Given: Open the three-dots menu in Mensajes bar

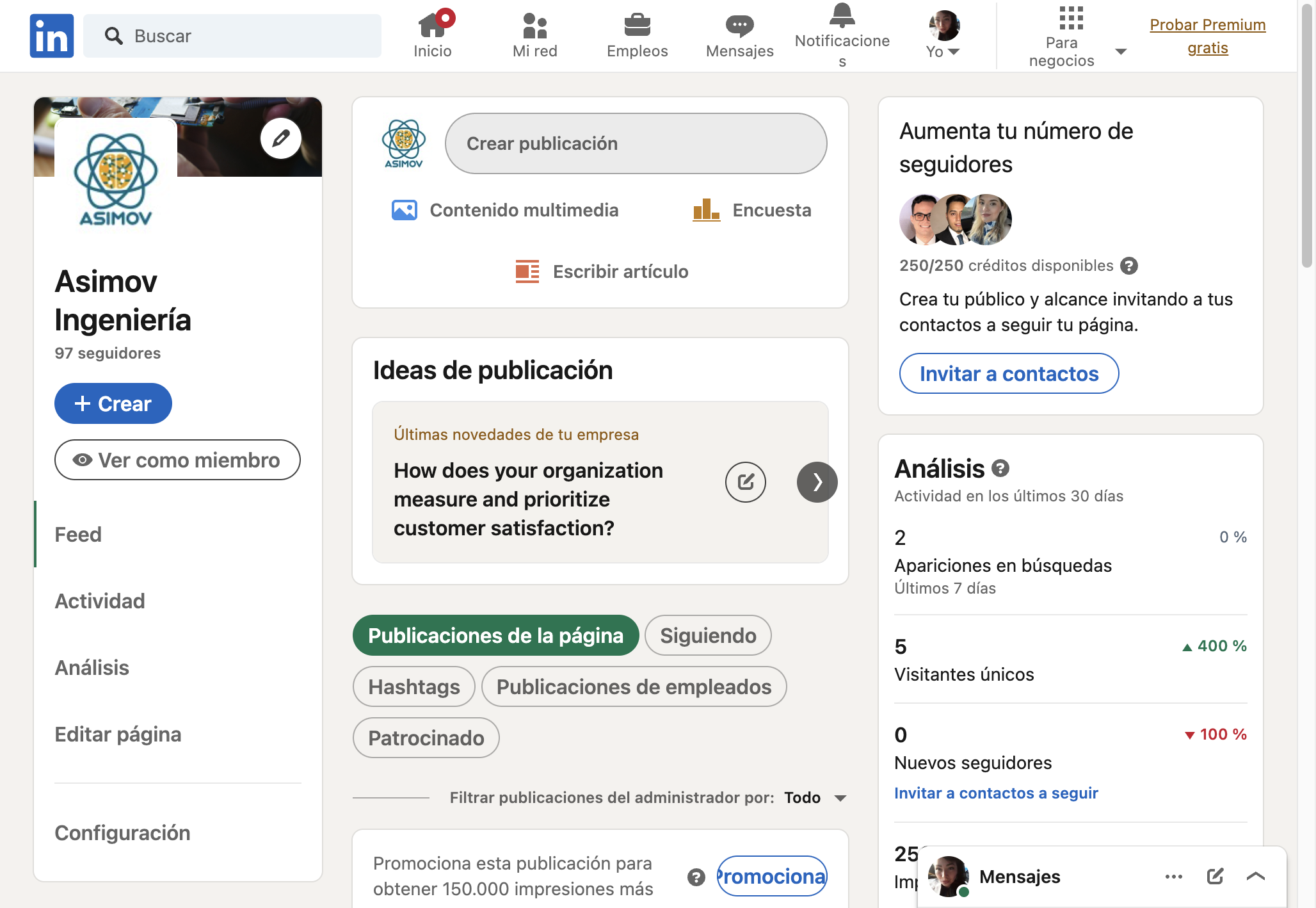Looking at the screenshot, I should [x=1174, y=877].
